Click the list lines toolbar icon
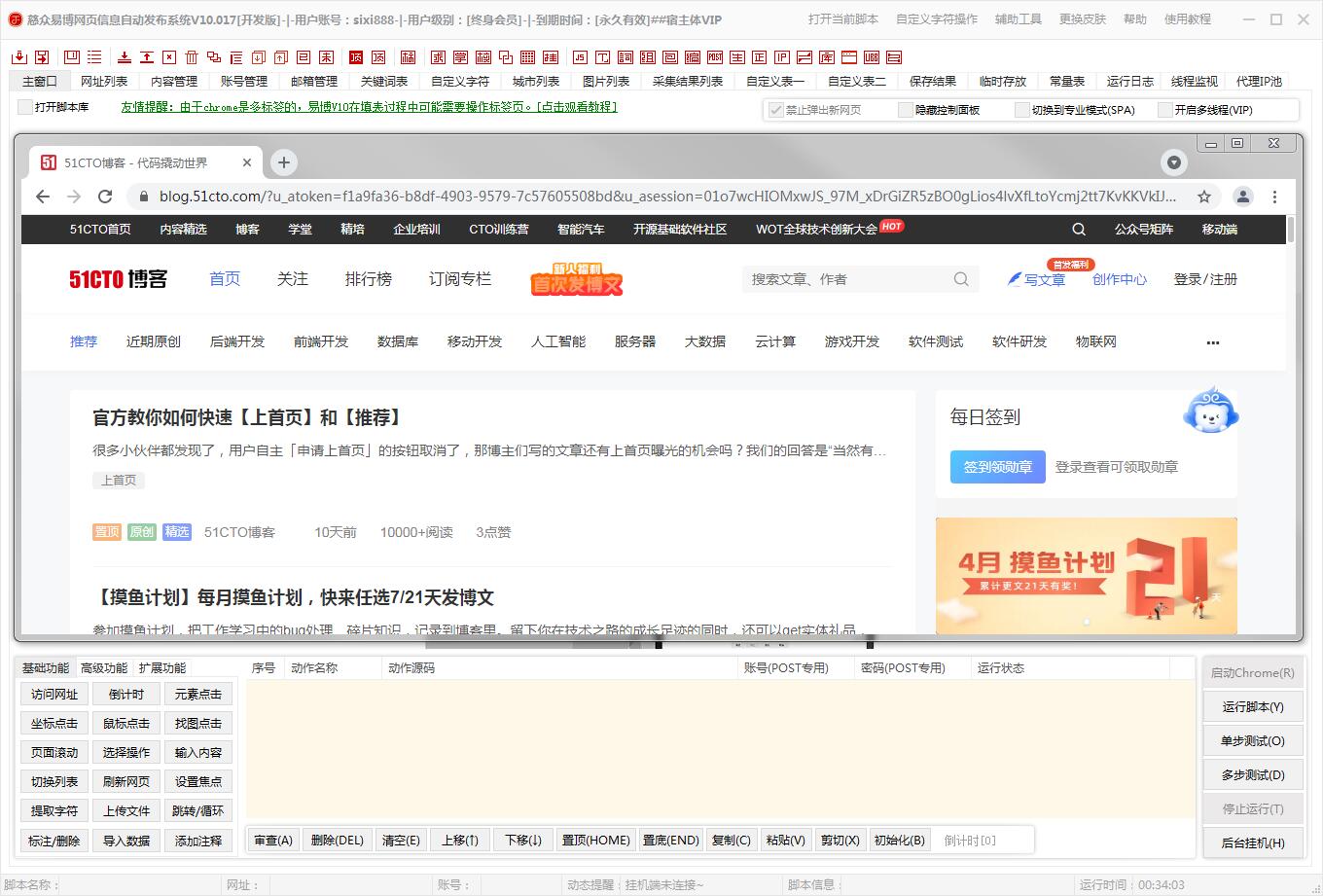This screenshot has width=1323, height=896. click(94, 57)
